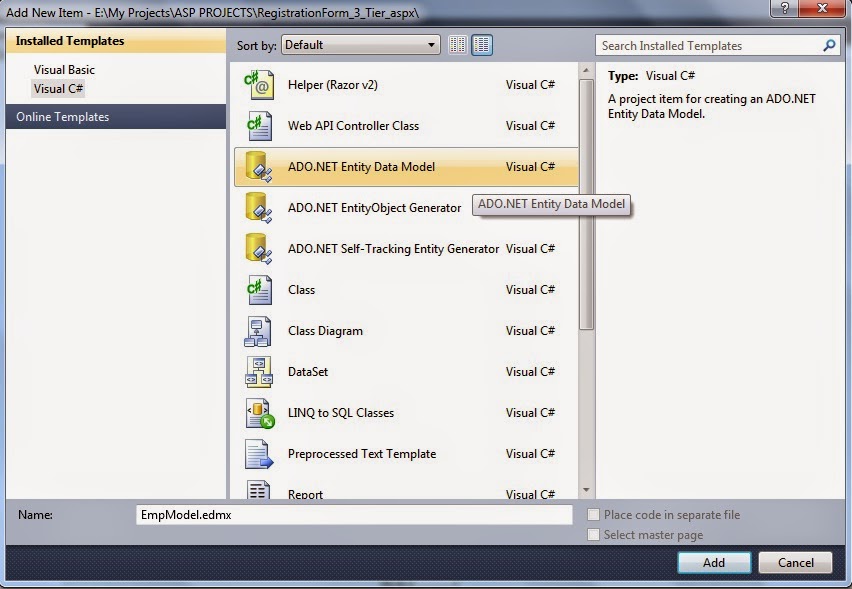
Task: Switch to small icons view
Action: [x=458, y=45]
